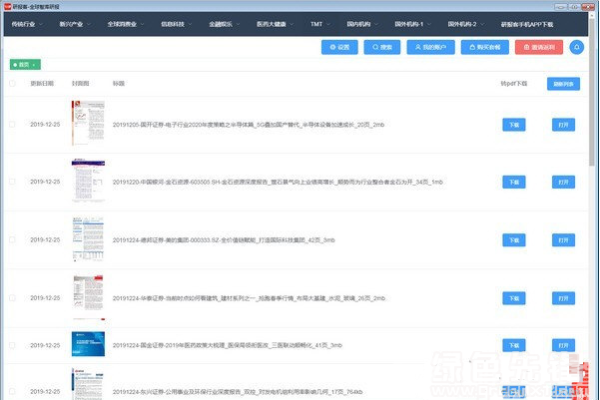The image size is (600, 400).
Task: Open the 国开证券 电子行业 report
Action: pyautogui.click(x=563, y=125)
